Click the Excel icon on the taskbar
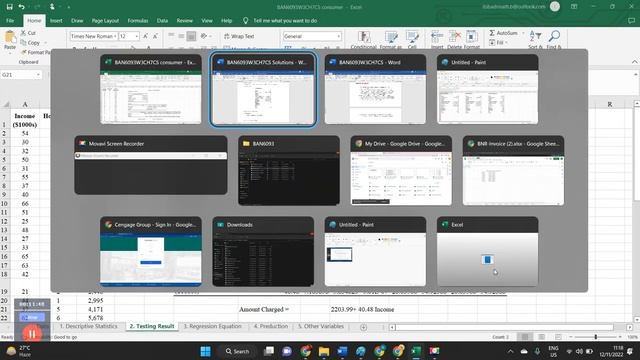This screenshot has width=640, height=360. coord(416,351)
